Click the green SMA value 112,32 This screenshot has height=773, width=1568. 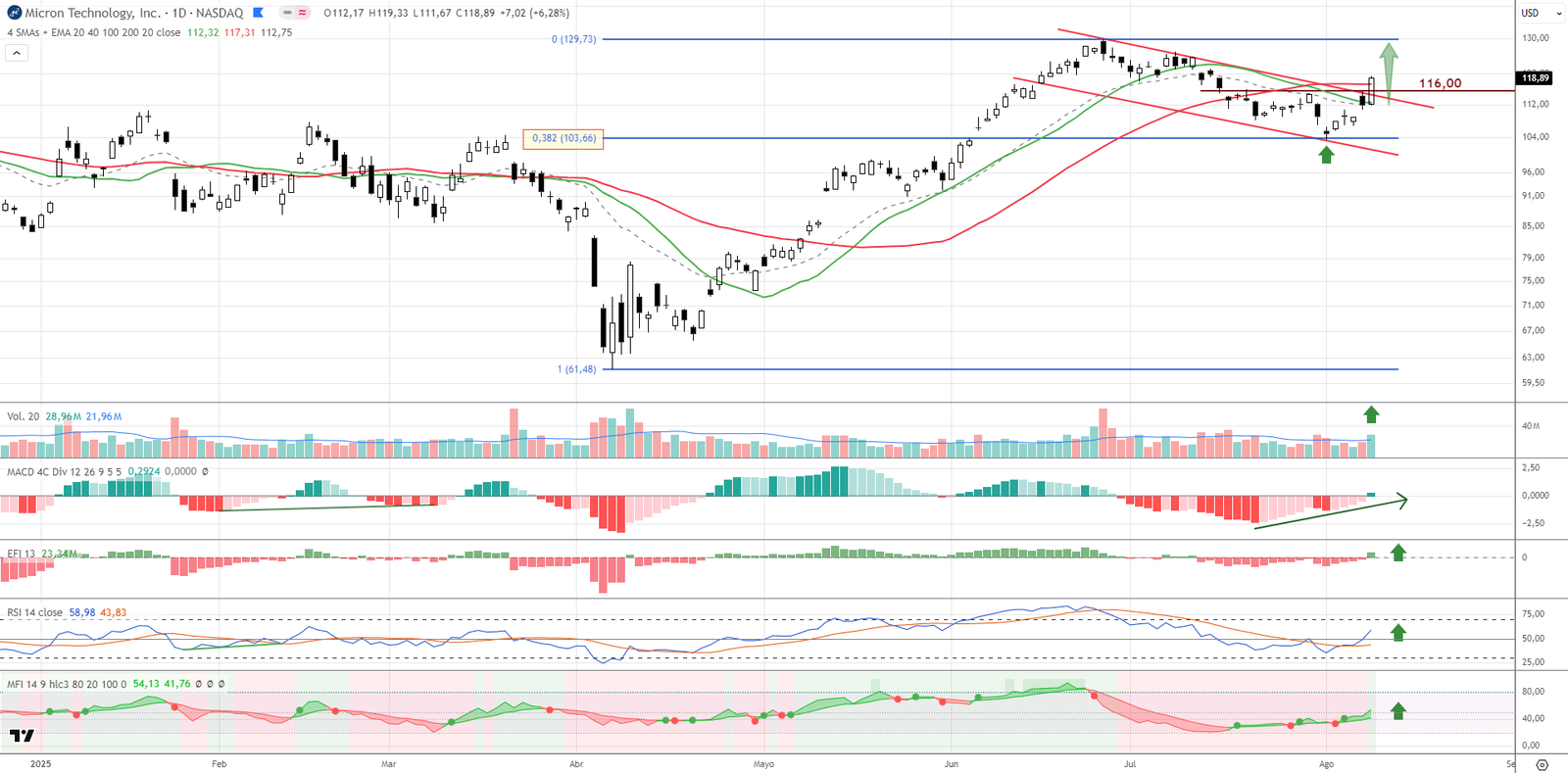pyautogui.click(x=203, y=32)
